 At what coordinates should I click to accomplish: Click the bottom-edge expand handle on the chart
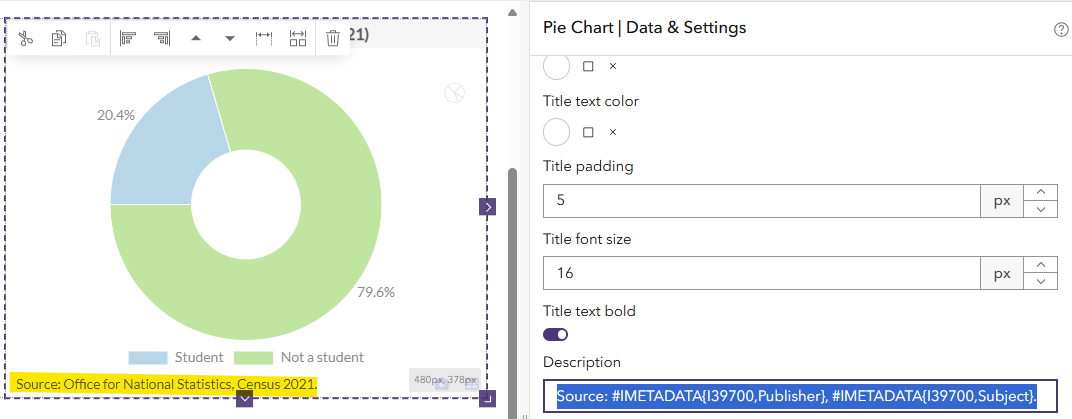[x=245, y=399]
